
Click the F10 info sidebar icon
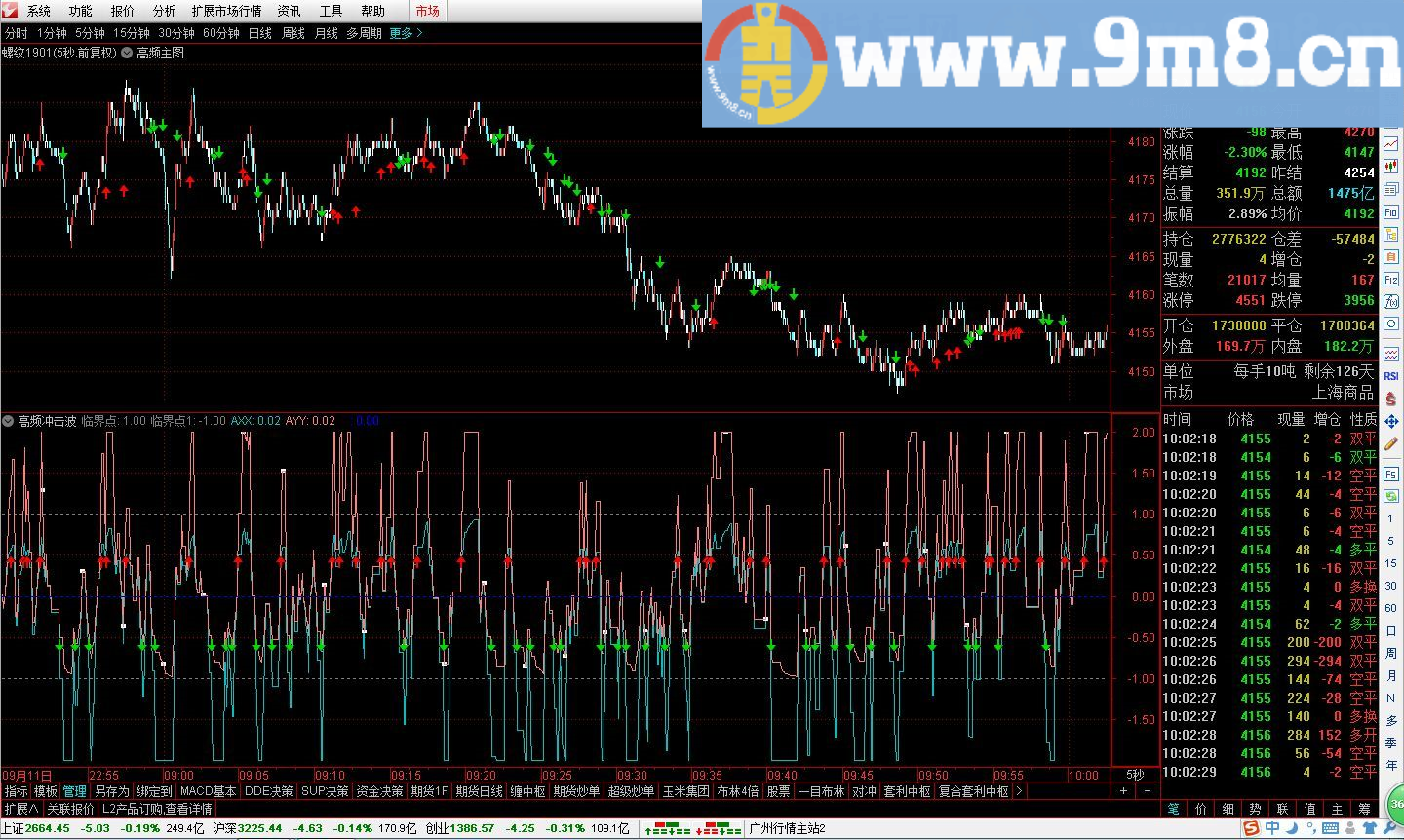[x=1390, y=212]
